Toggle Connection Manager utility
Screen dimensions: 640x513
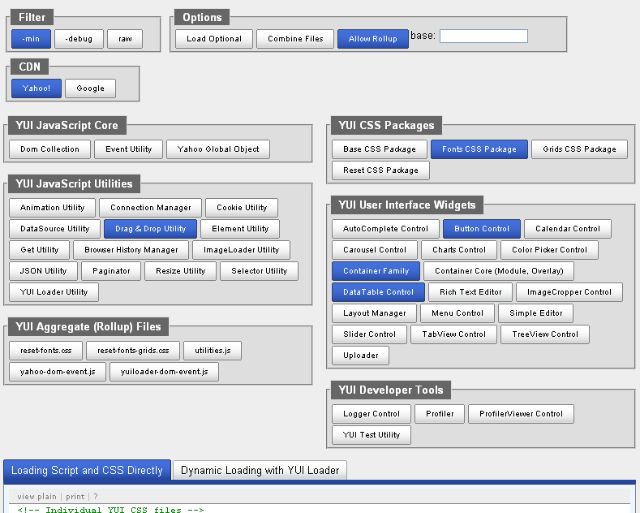(151, 208)
